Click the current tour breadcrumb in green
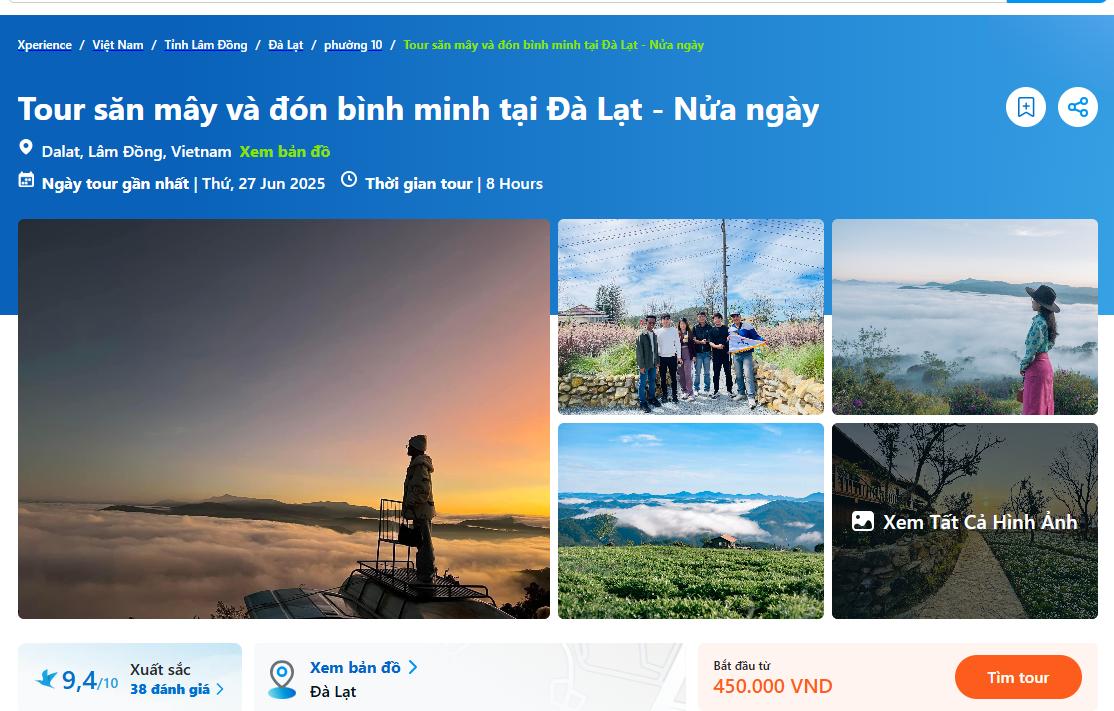Viewport: 1114px width, 711px height. tap(553, 45)
